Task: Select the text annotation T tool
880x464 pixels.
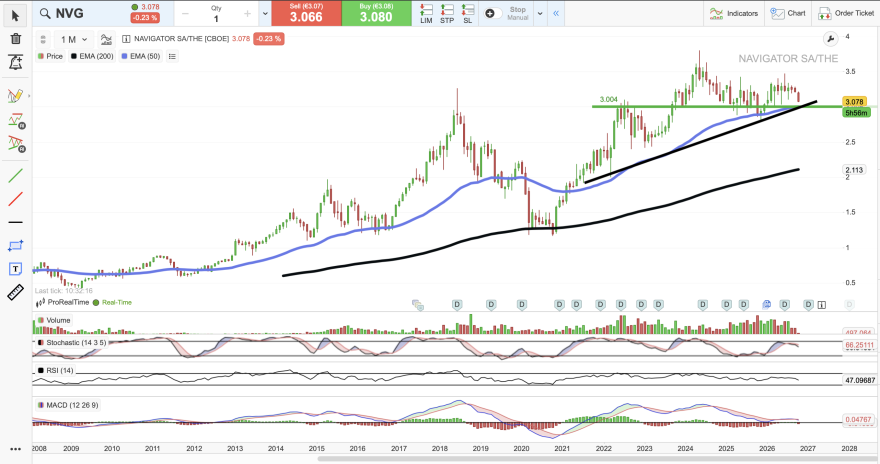Action: pos(15,269)
